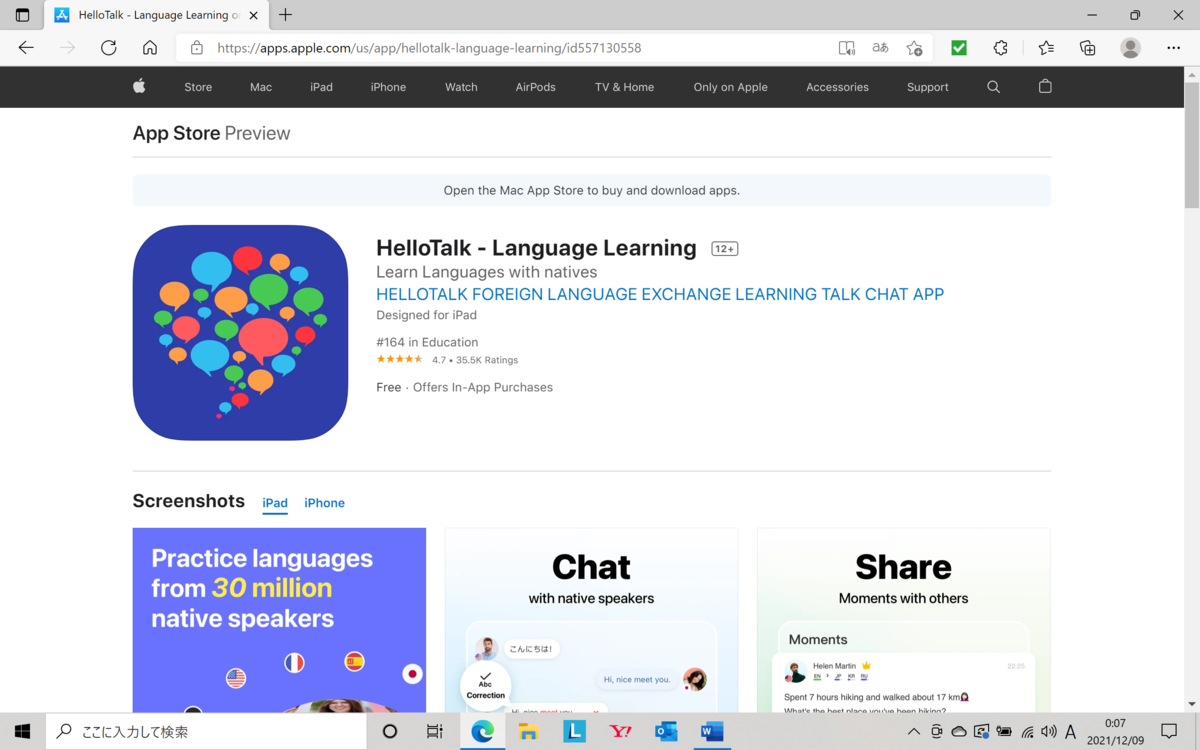Select the iPhone screenshots tab
This screenshot has width=1200, height=750.
324,503
